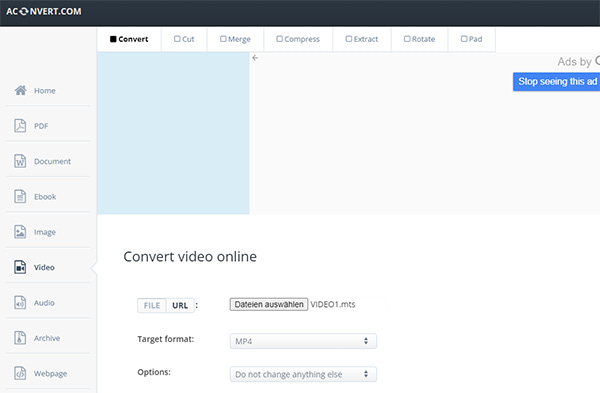Open the Ebook sidebar link
This screenshot has height=393, width=600.
pos(45,197)
